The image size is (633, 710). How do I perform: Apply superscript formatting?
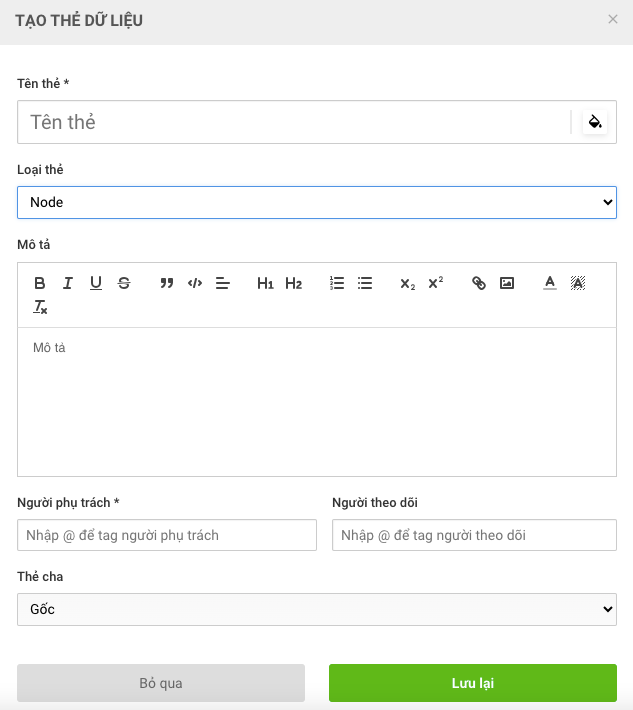pyautogui.click(x=436, y=283)
